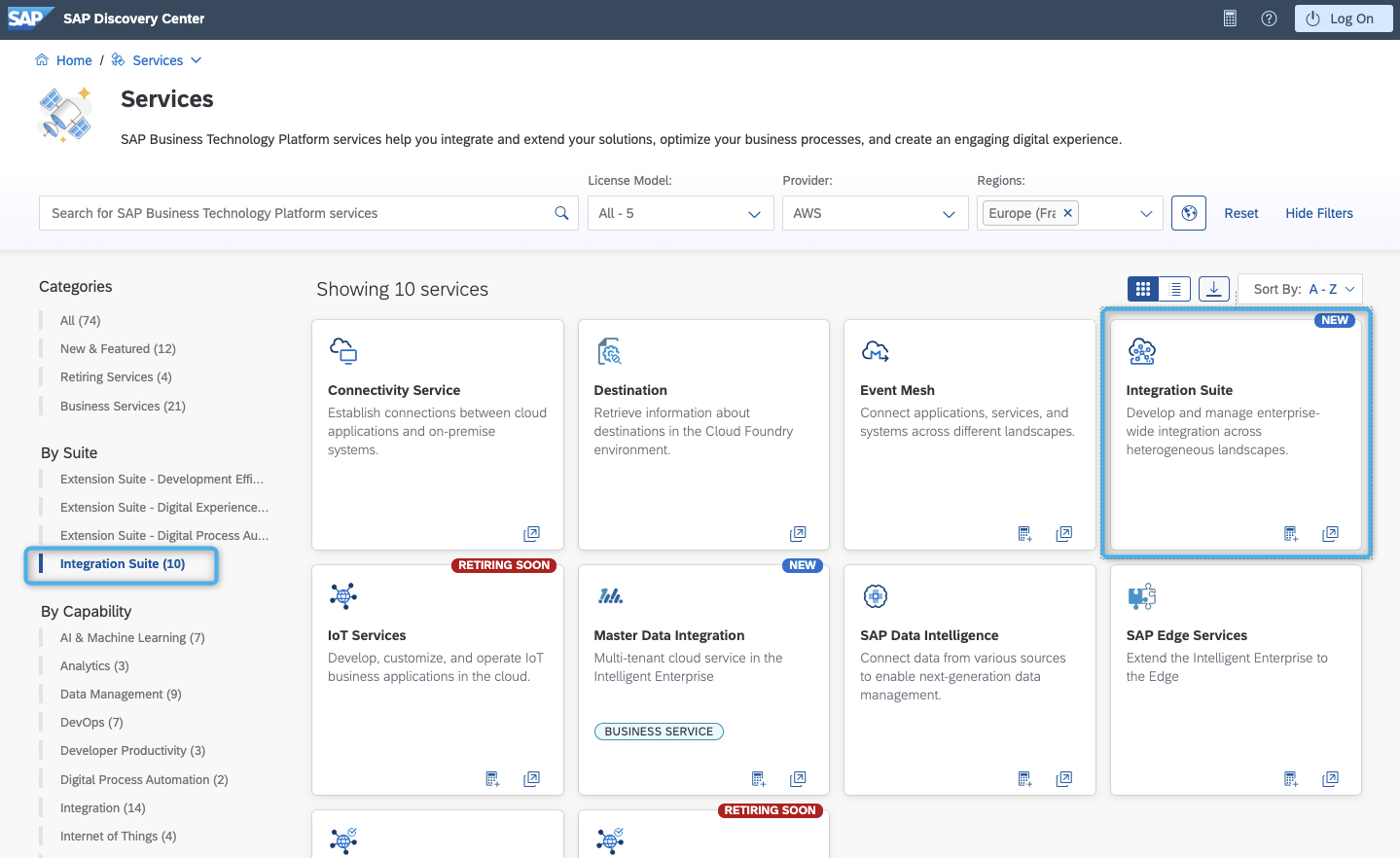Image resolution: width=1400 pixels, height=858 pixels.
Task: Open Destination card title
Action: click(x=630, y=390)
